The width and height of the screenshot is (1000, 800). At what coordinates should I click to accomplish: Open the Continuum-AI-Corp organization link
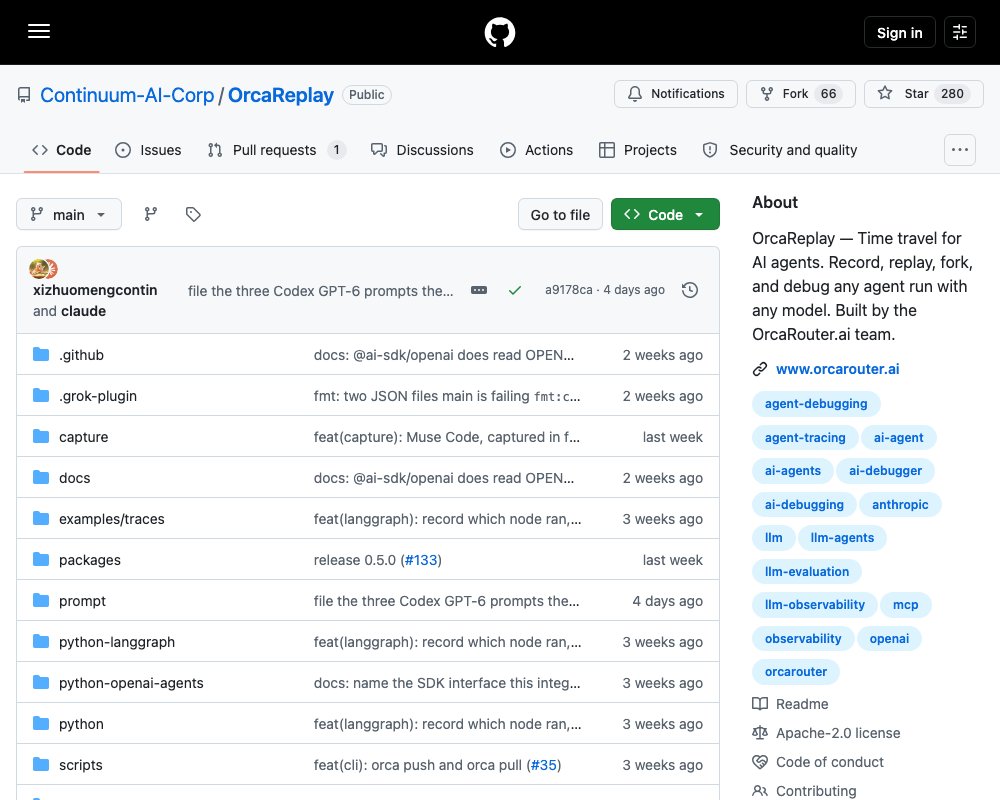[x=127, y=95]
